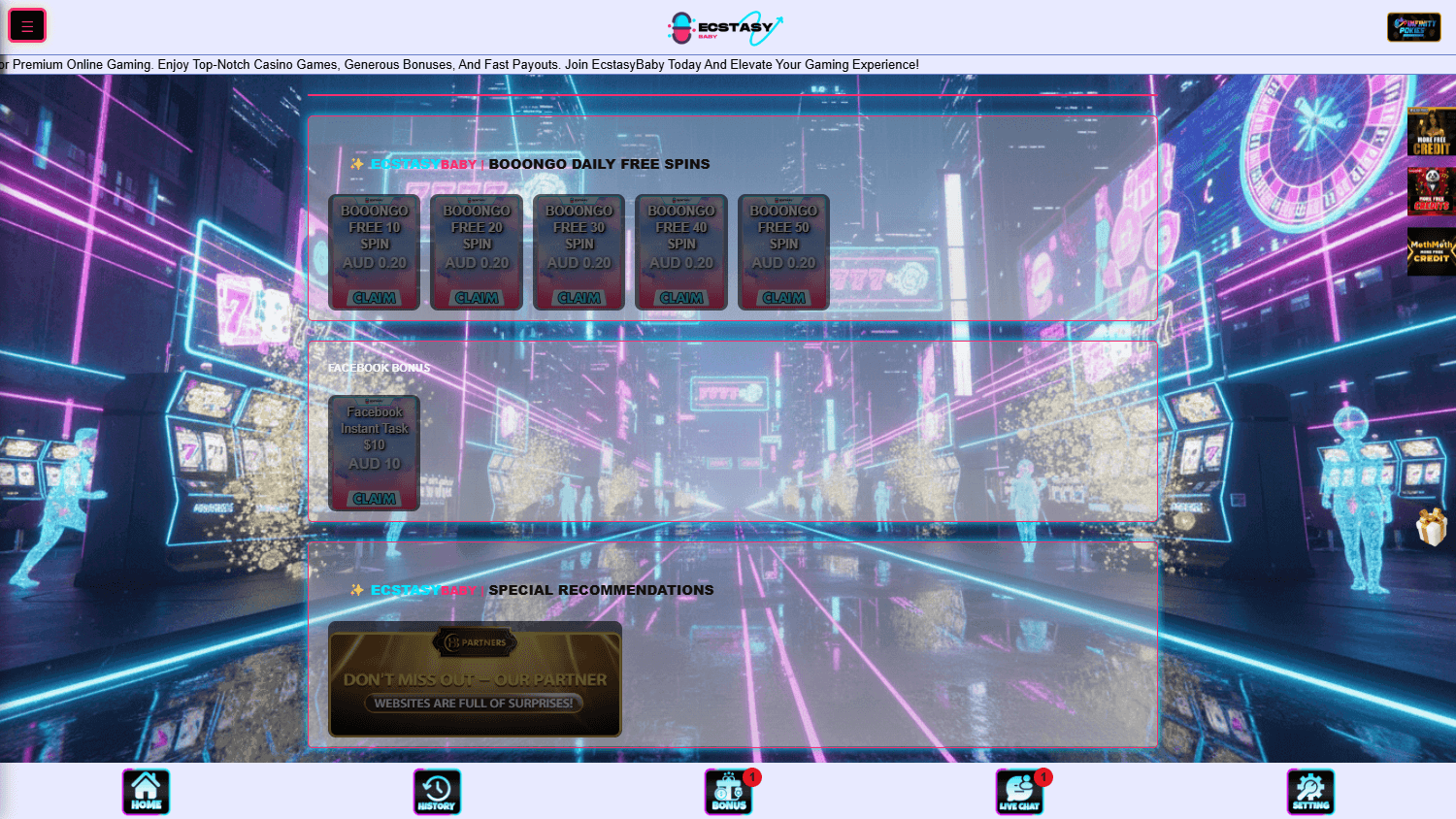Click the Facebook Bonus section label
This screenshot has height=819, width=1456.
coord(379,368)
